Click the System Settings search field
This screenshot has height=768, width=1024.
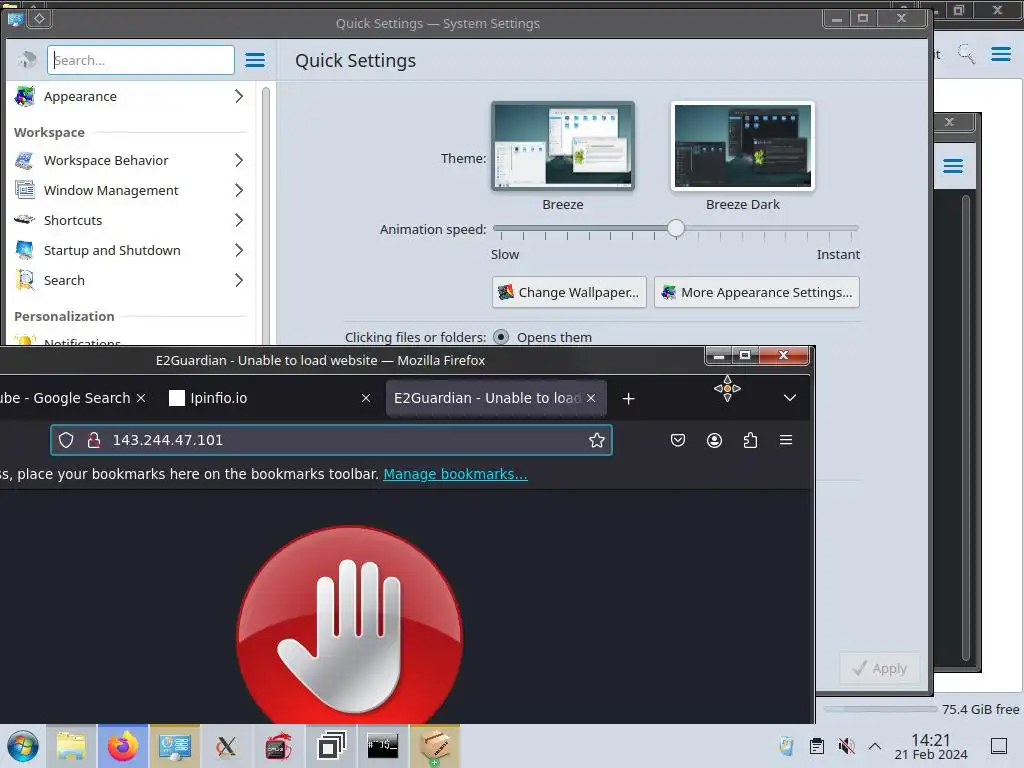click(140, 60)
